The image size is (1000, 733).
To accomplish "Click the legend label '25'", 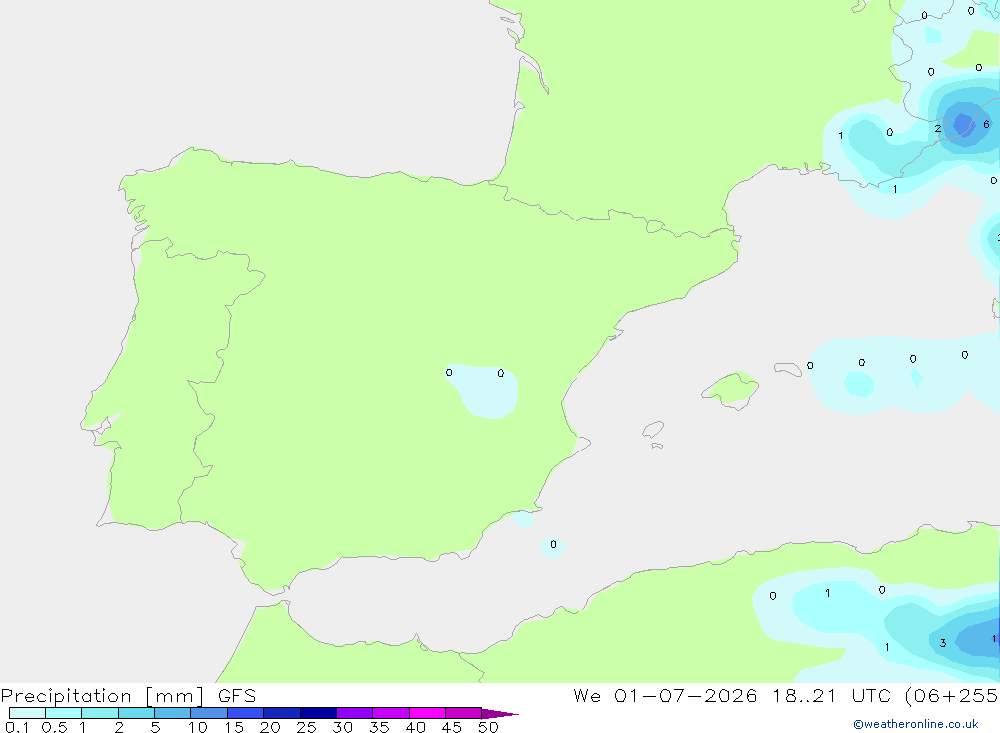I will pos(306,727).
